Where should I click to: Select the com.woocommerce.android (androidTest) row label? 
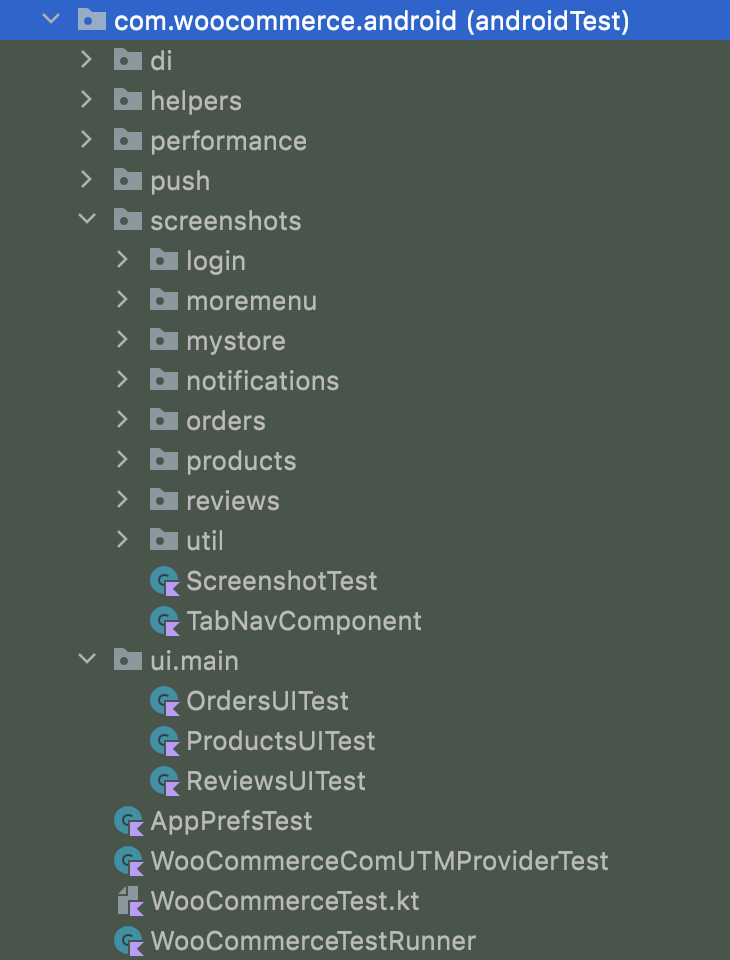pos(372,21)
